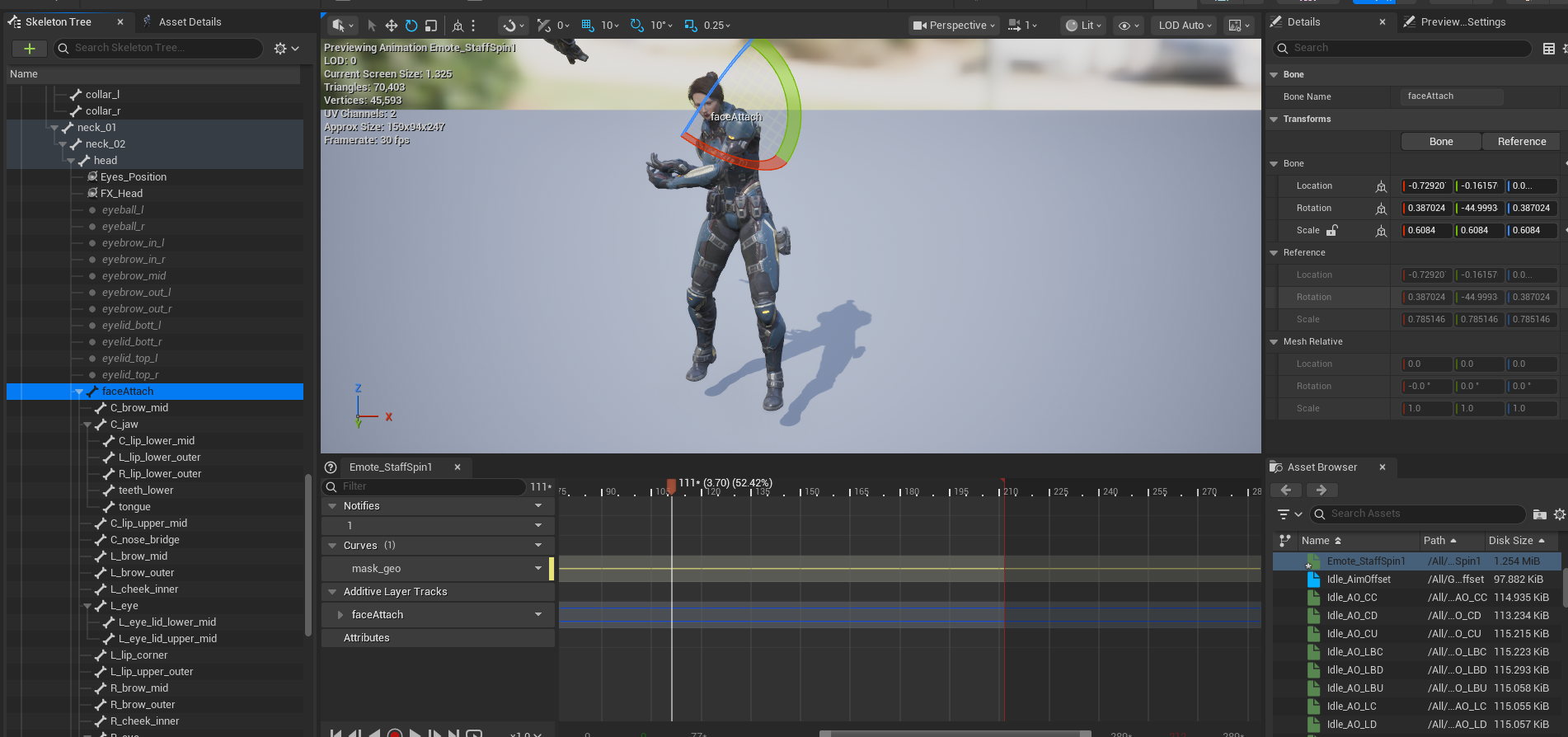Click the green add bone plus button
1568x737 pixels.
pyautogui.click(x=29, y=49)
